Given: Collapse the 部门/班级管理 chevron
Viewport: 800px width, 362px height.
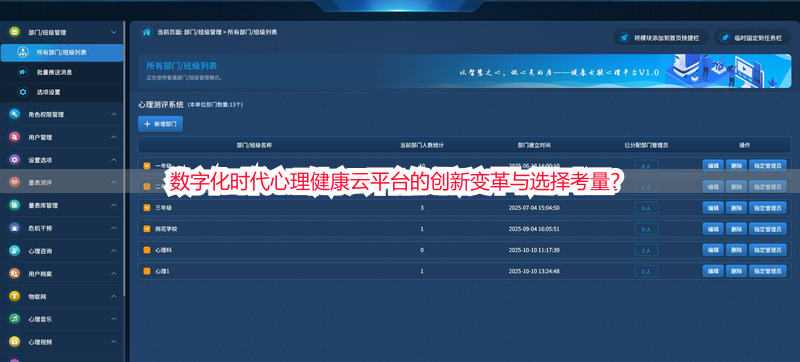Looking at the screenshot, I should click(114, 32).
